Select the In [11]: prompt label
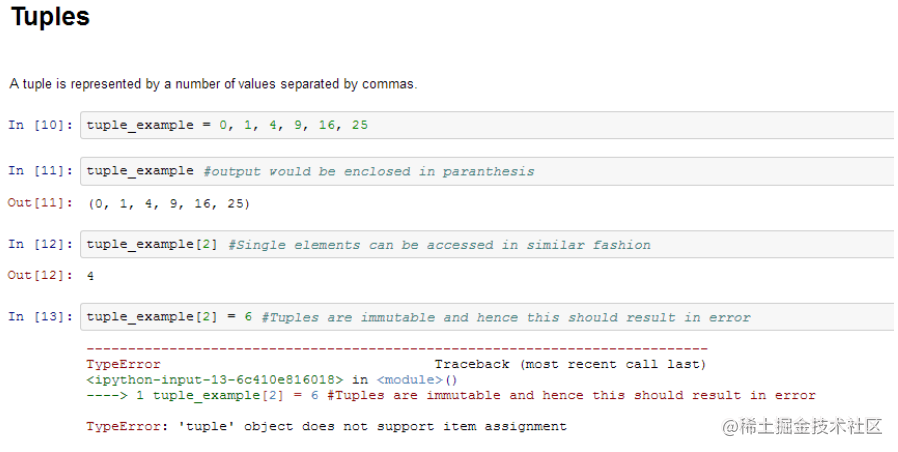Viewport: 898px width, 452px height. click(x=41, y=171)
